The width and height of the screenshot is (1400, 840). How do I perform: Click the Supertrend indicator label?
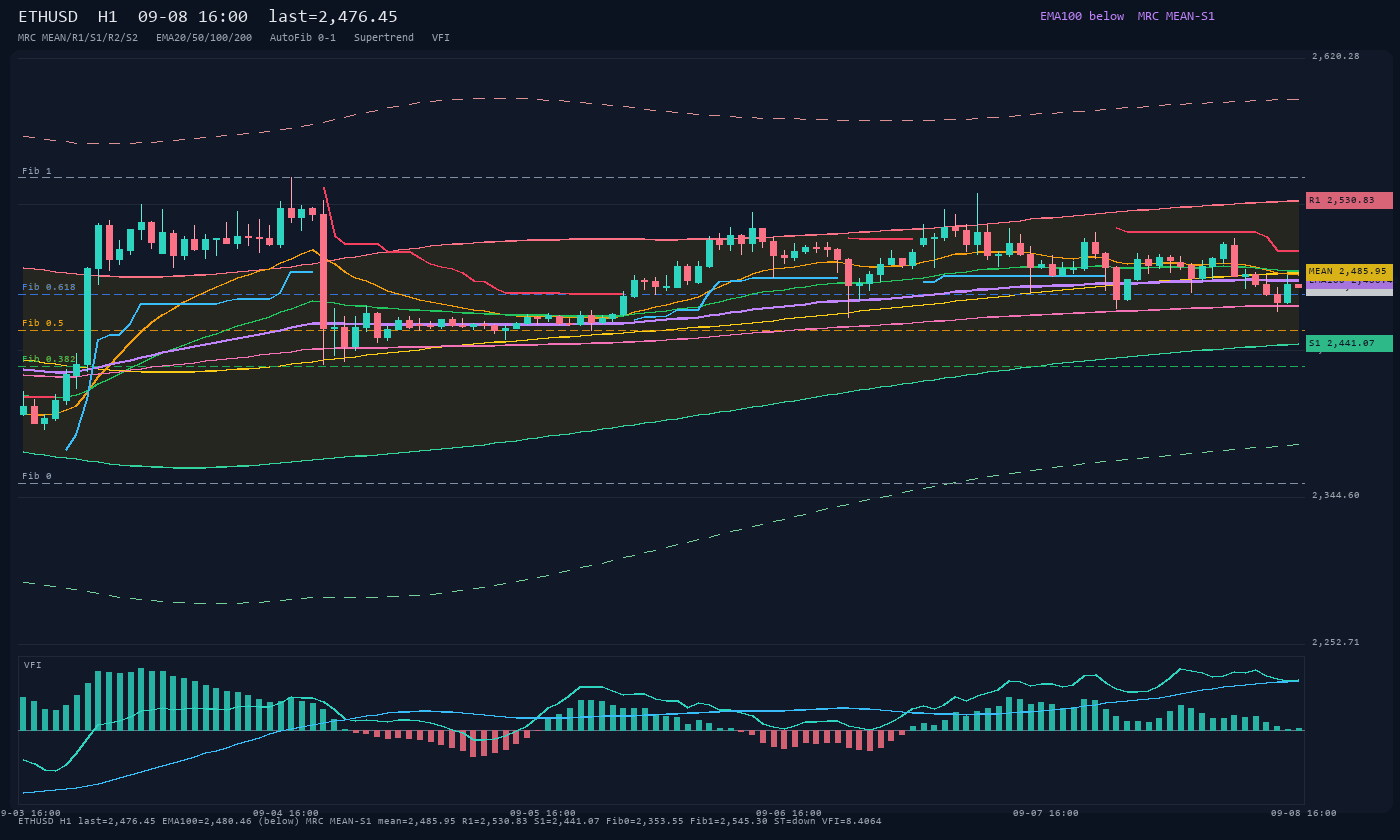[x=384, y=37]
